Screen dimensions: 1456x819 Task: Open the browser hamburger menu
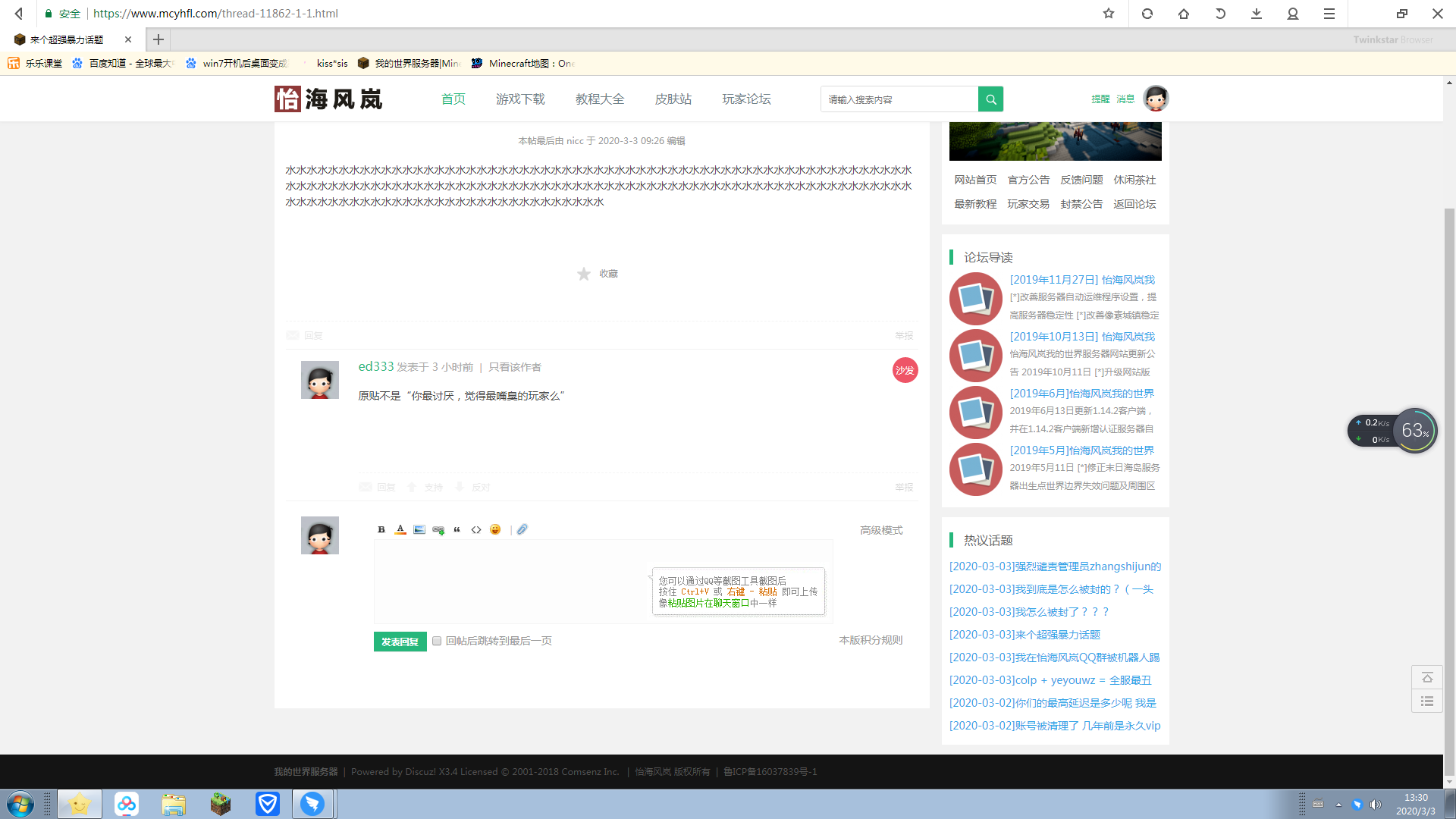click(x=1329, y=14)
